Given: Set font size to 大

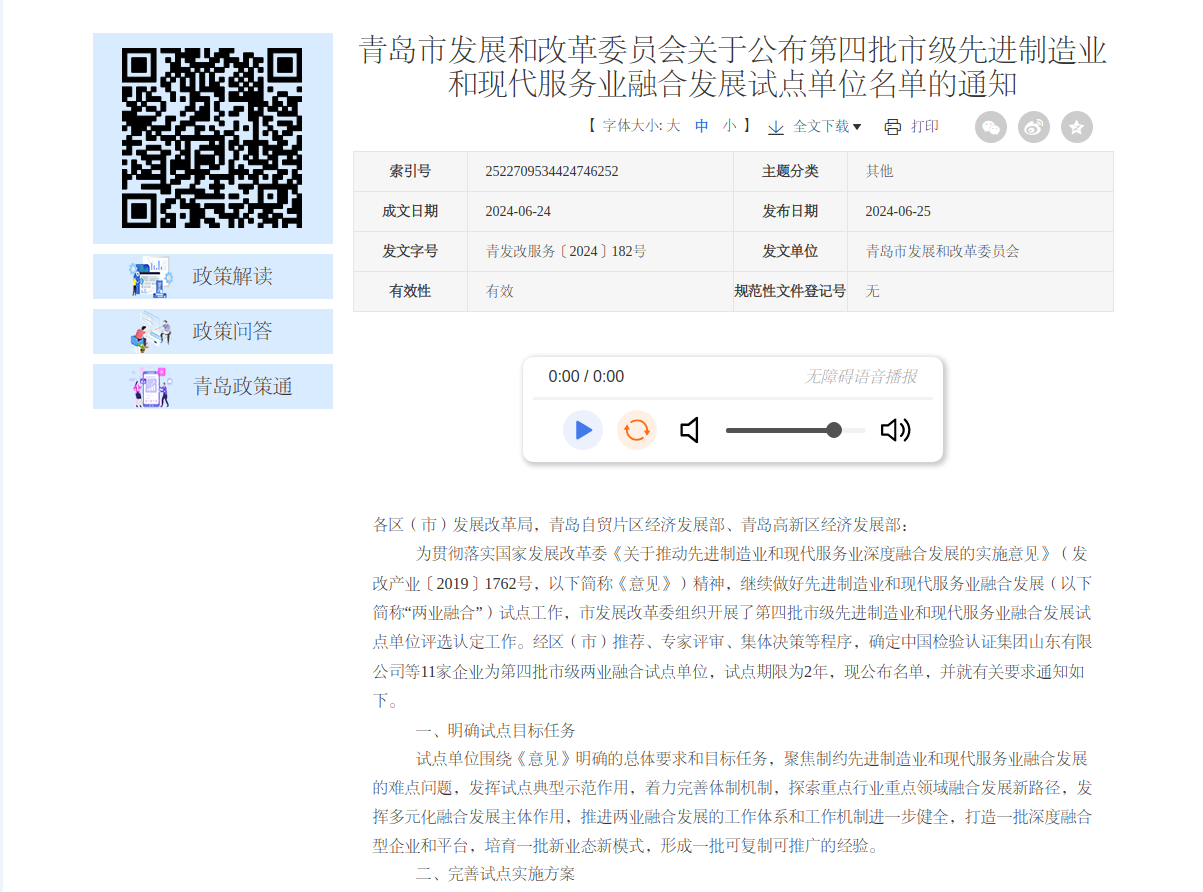Looking at the screenshot, I should click(x=673, y=126).
